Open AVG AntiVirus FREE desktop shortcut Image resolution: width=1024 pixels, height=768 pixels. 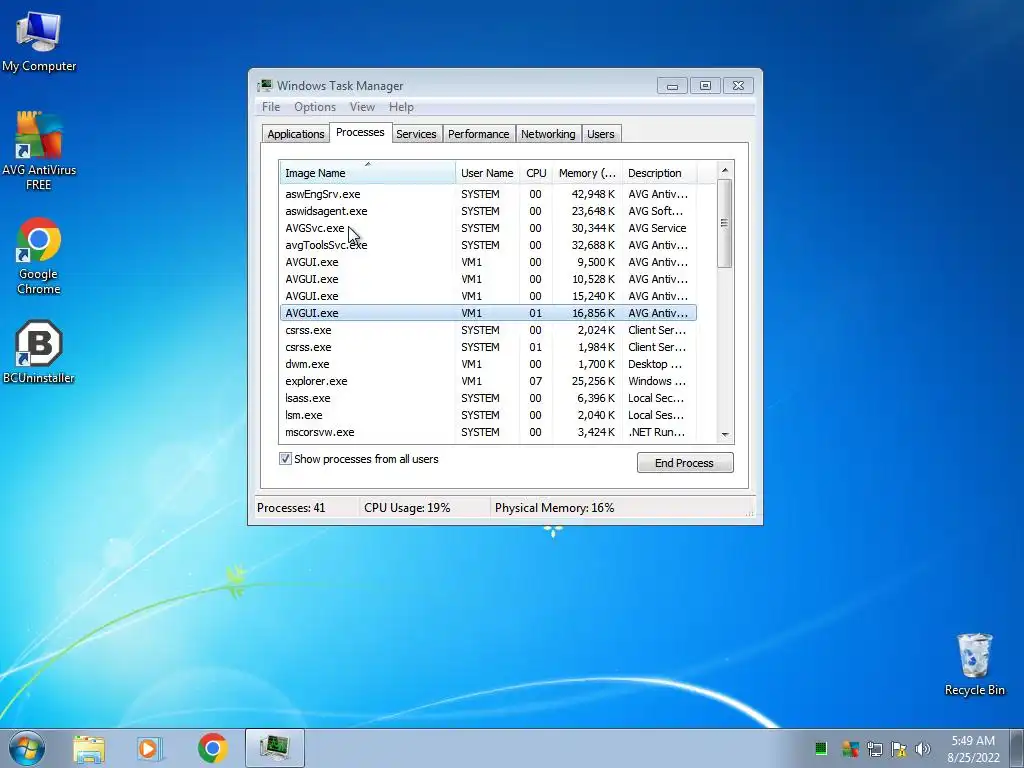click(39, 150)
